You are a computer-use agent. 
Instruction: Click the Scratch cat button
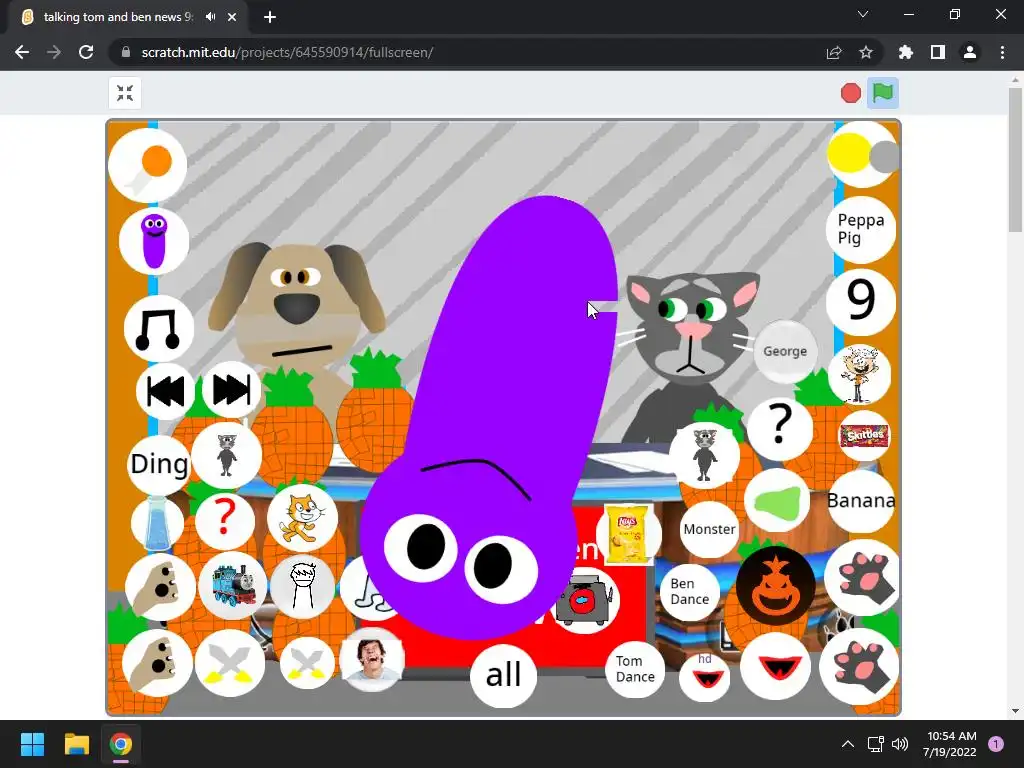pos(302,518)
